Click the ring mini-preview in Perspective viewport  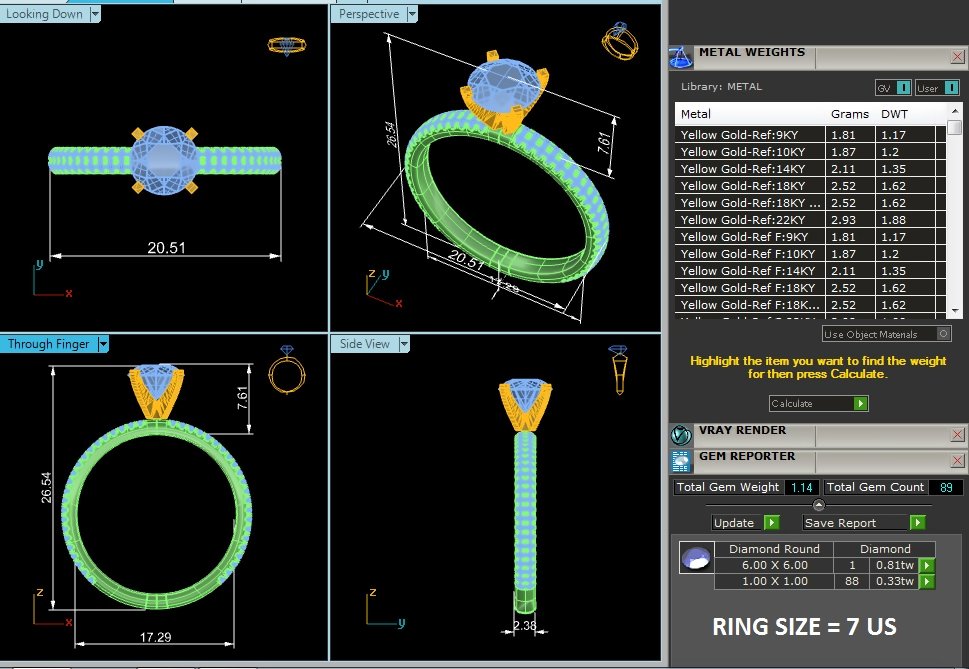620,41
